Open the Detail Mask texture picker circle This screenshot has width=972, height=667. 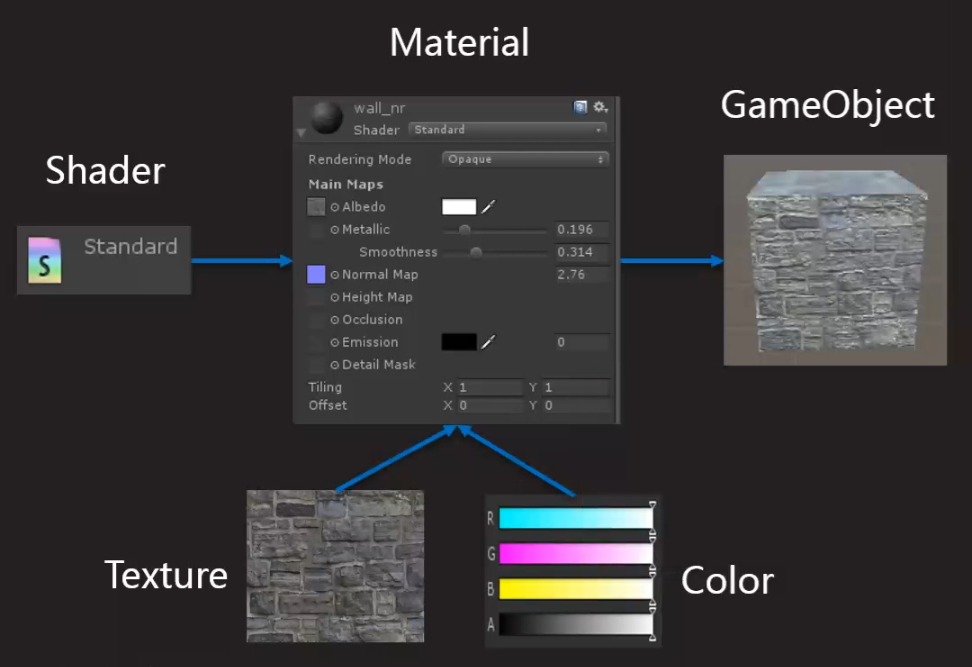point(335,365)
